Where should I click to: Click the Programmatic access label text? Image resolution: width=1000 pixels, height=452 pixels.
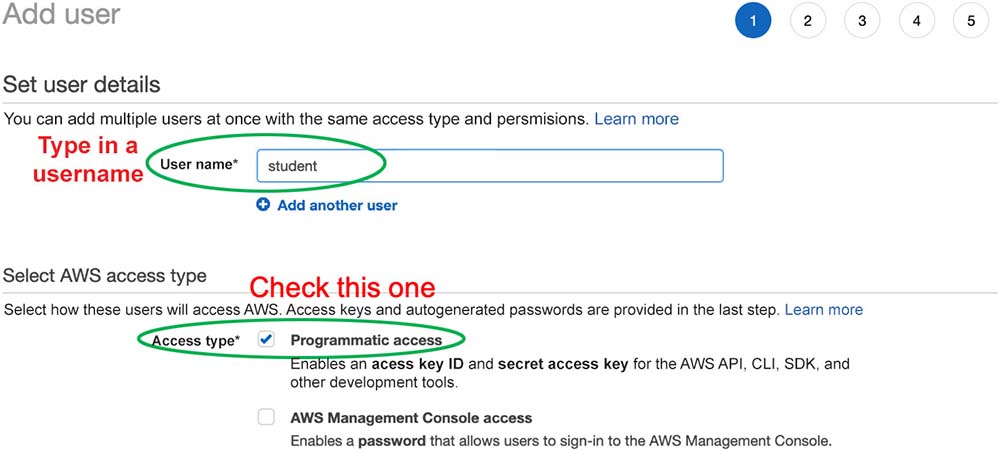pos(366,340)
